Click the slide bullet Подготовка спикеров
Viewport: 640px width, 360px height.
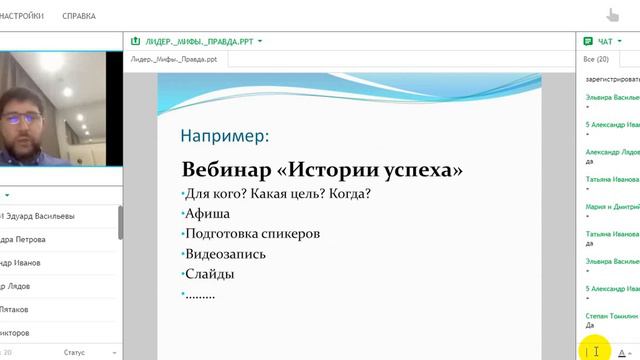pyautogui.click(x=252, y=233)
